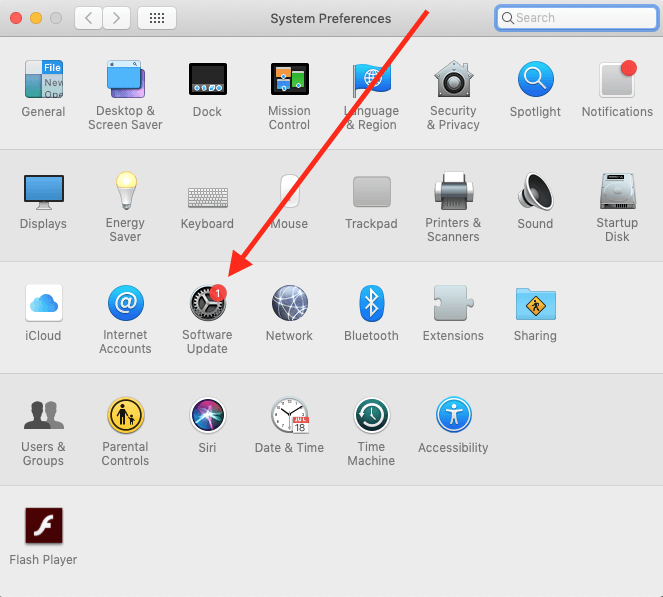Minimize window with yellow button
This screenshot has width=663, height=597.
click(36, 18)
